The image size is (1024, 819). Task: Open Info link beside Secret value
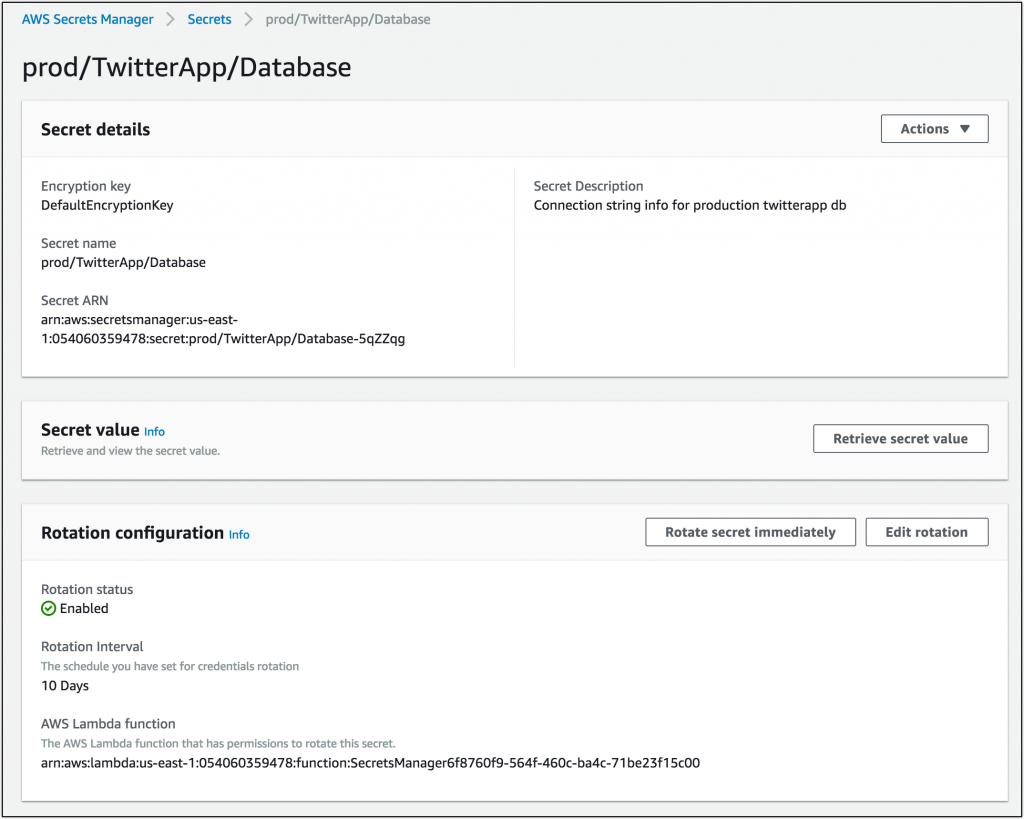coord(154,432)
